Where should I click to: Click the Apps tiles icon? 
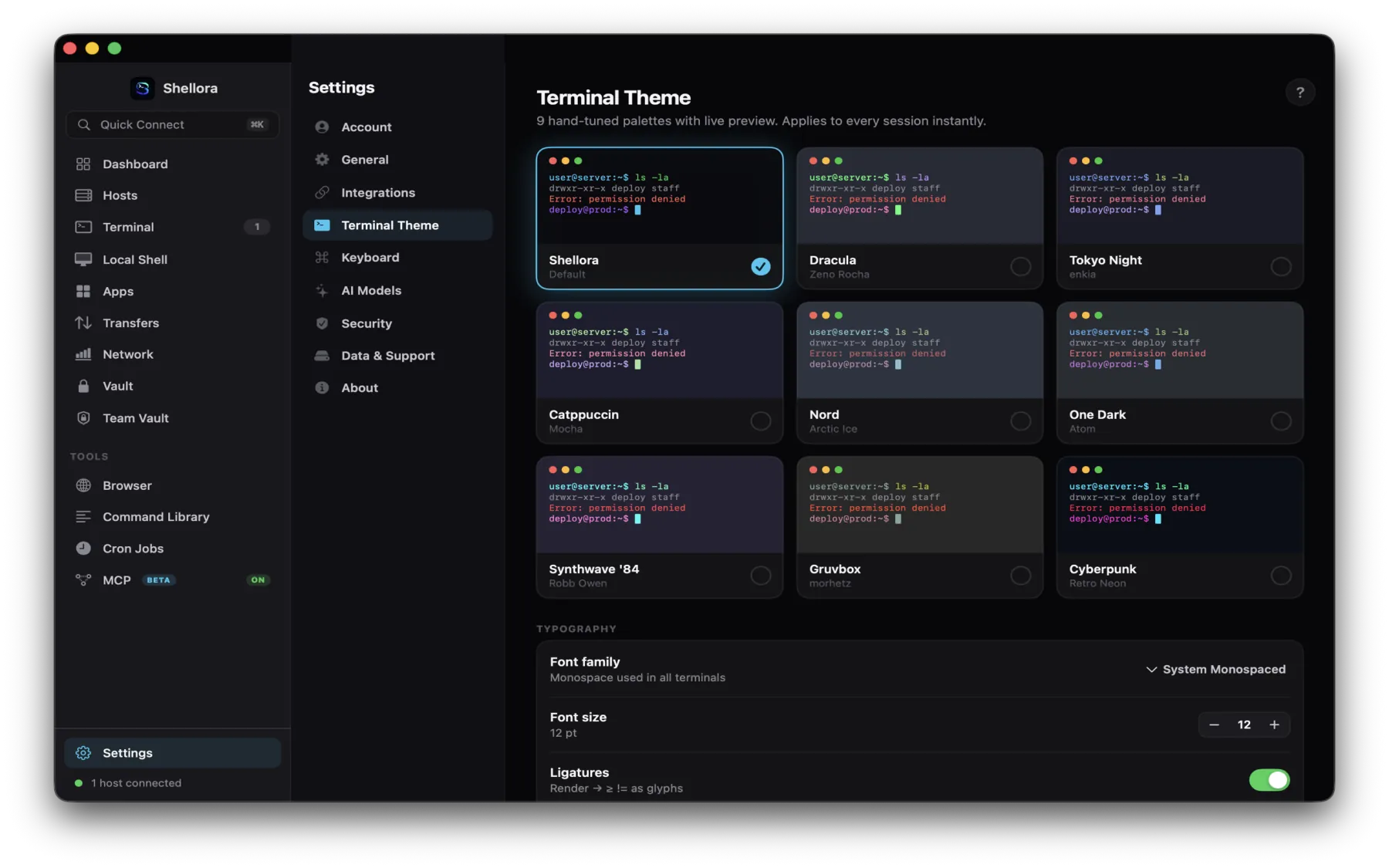(83, 291)
